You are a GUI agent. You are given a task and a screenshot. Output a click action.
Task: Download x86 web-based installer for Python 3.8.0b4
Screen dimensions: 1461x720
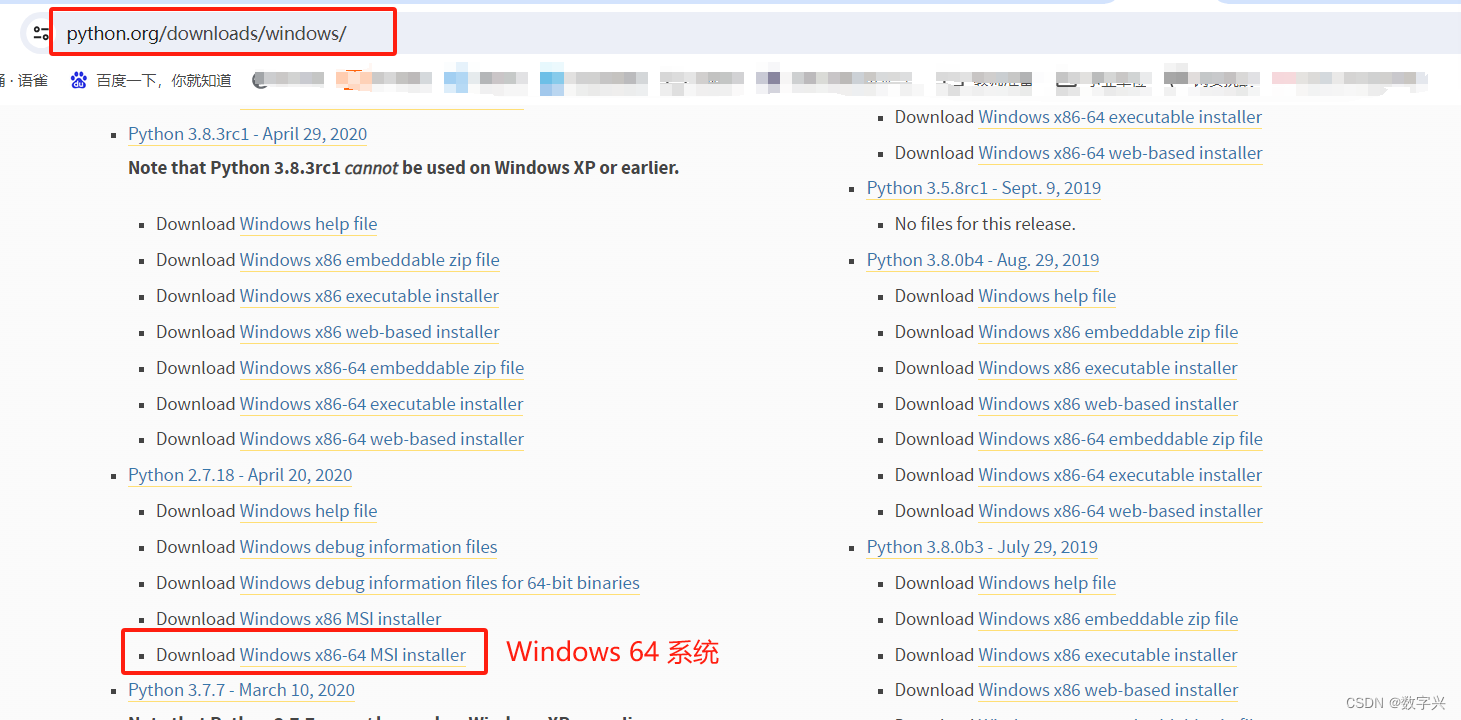click(x=1109, y=404)
